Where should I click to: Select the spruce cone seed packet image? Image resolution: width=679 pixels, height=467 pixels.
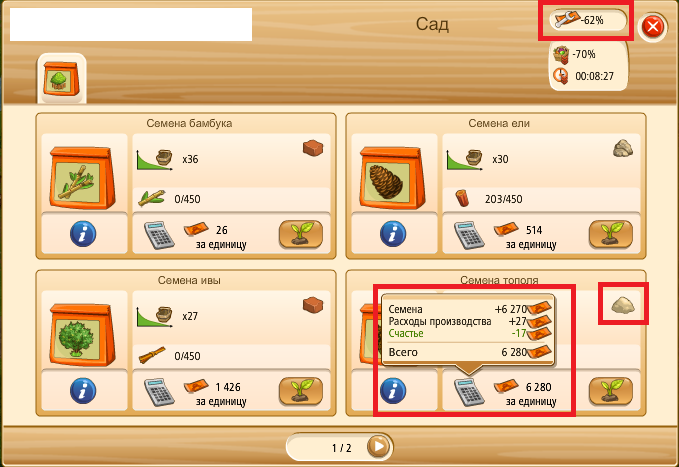[x=393, y=178]
